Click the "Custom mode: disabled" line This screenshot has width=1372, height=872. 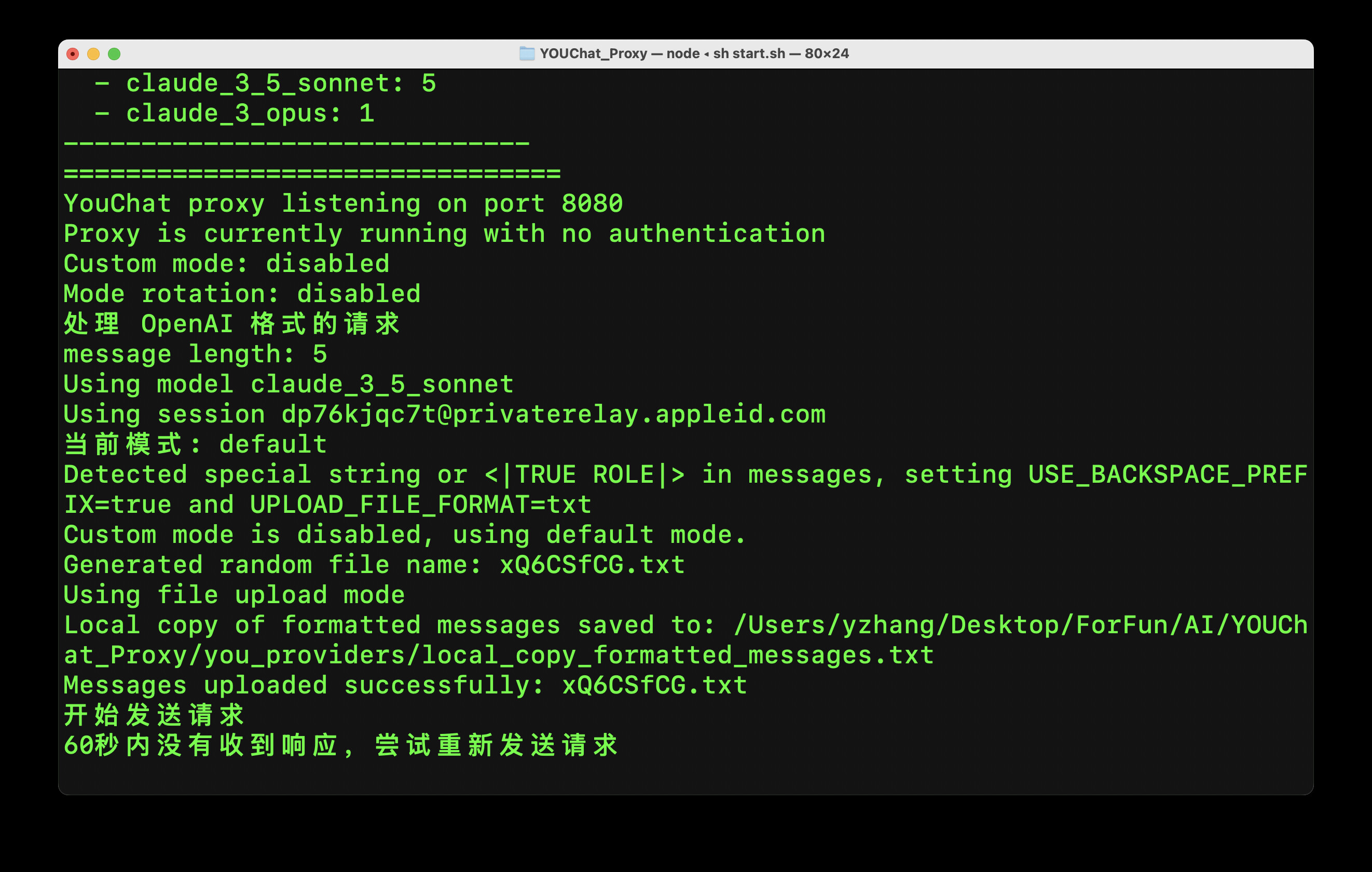tap(226, 264)
